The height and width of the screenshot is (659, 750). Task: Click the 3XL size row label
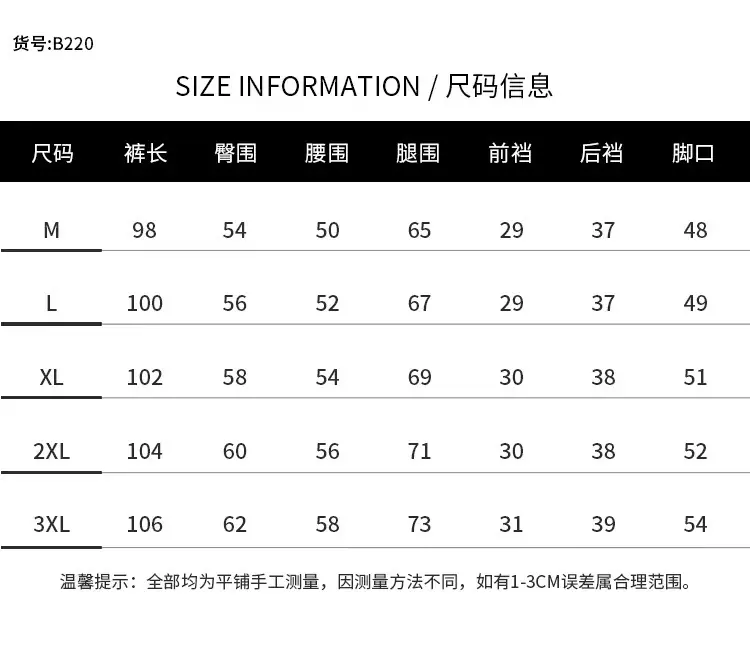(52, 524)
